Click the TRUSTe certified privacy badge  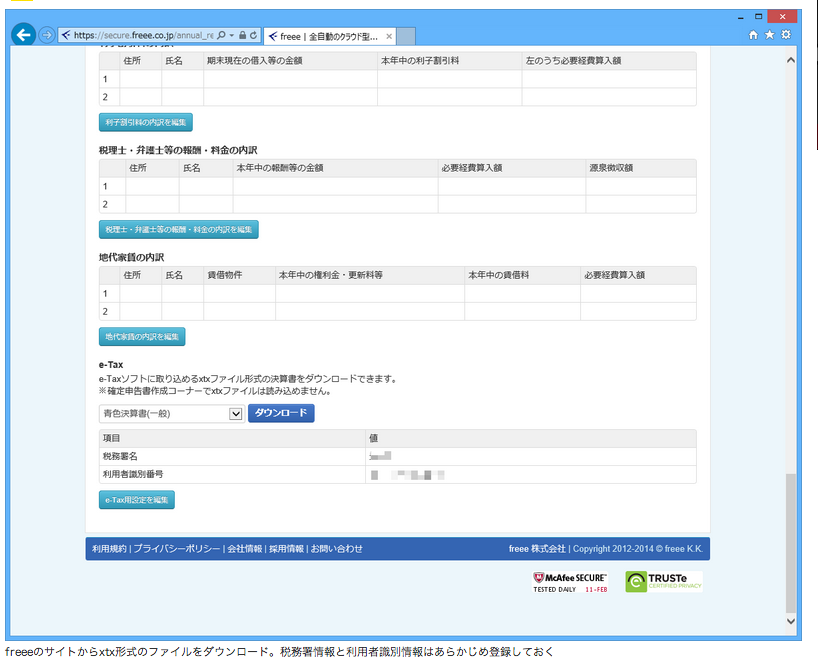pyautogui.click(x=664, y=582)
